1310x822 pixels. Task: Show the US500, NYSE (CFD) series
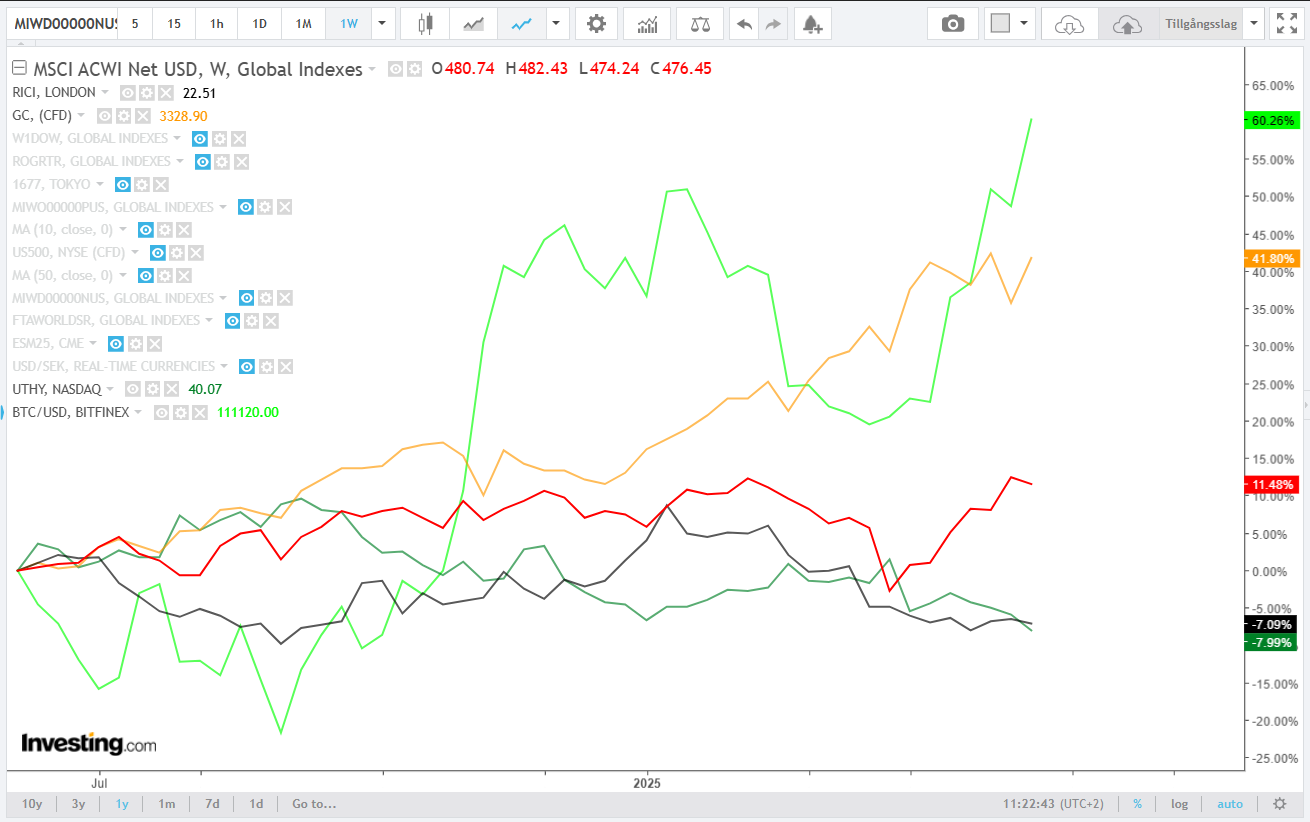157,253
